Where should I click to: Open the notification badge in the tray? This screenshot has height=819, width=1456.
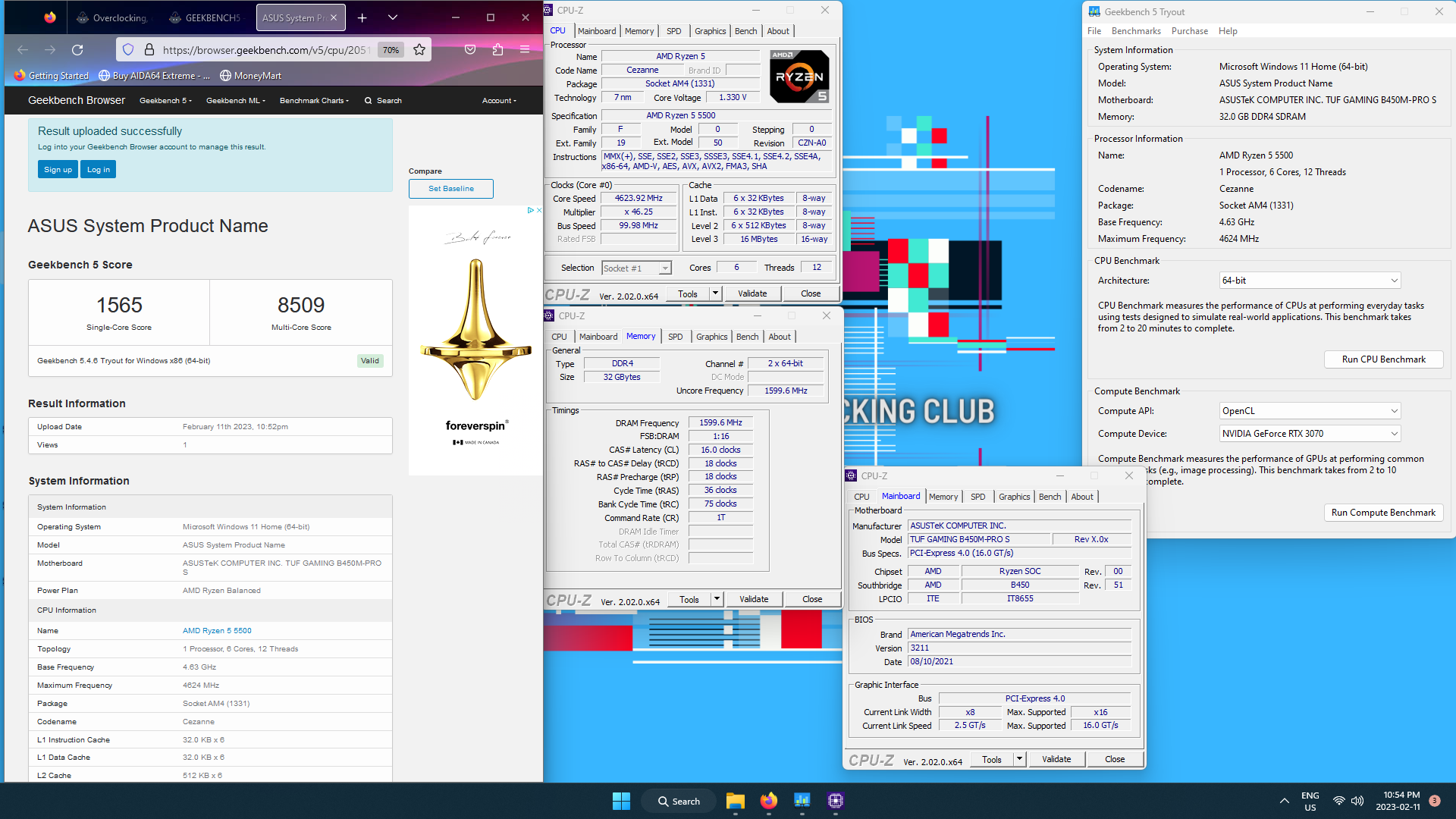(1435, 801)
